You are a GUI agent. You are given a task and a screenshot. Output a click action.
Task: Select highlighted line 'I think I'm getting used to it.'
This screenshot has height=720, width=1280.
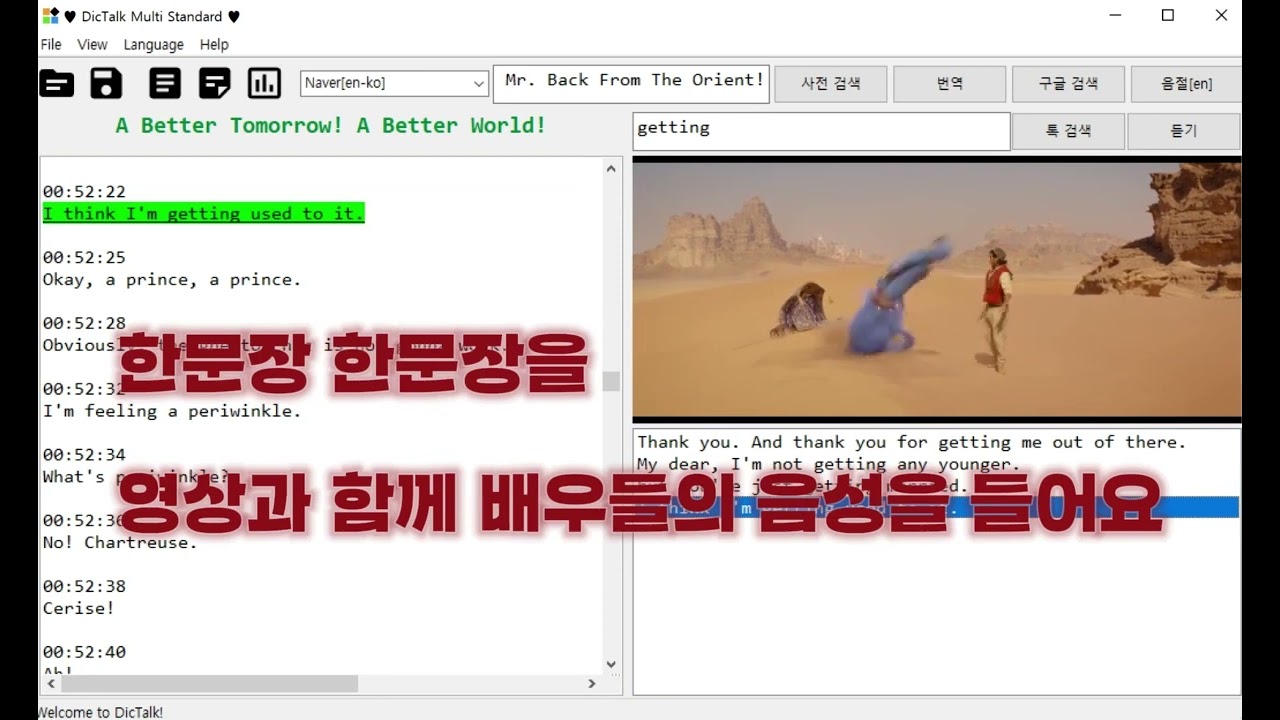tap(203, 213)
